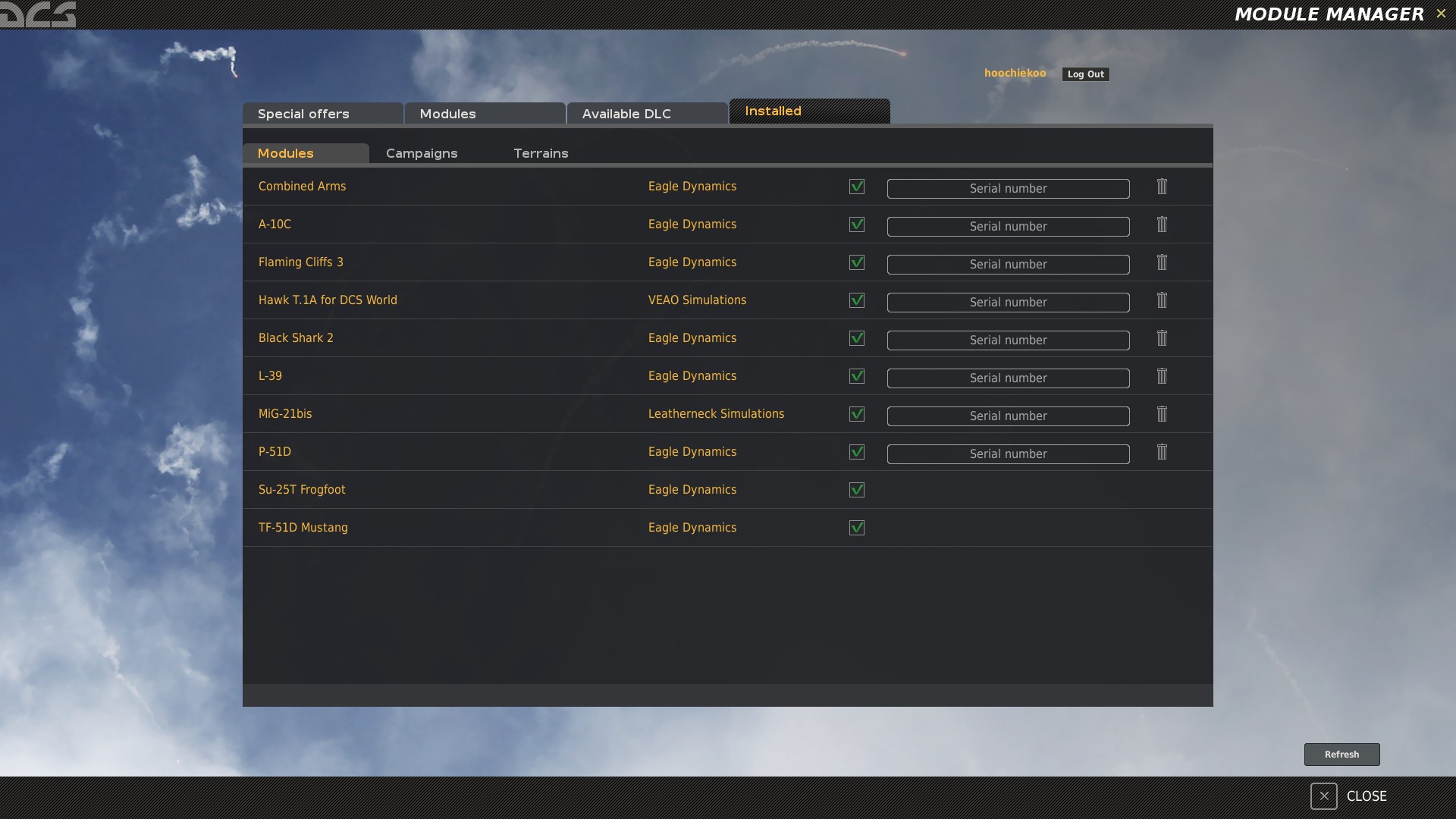
Task: Click the L-39 trash icon
Action: point(1162,376)
